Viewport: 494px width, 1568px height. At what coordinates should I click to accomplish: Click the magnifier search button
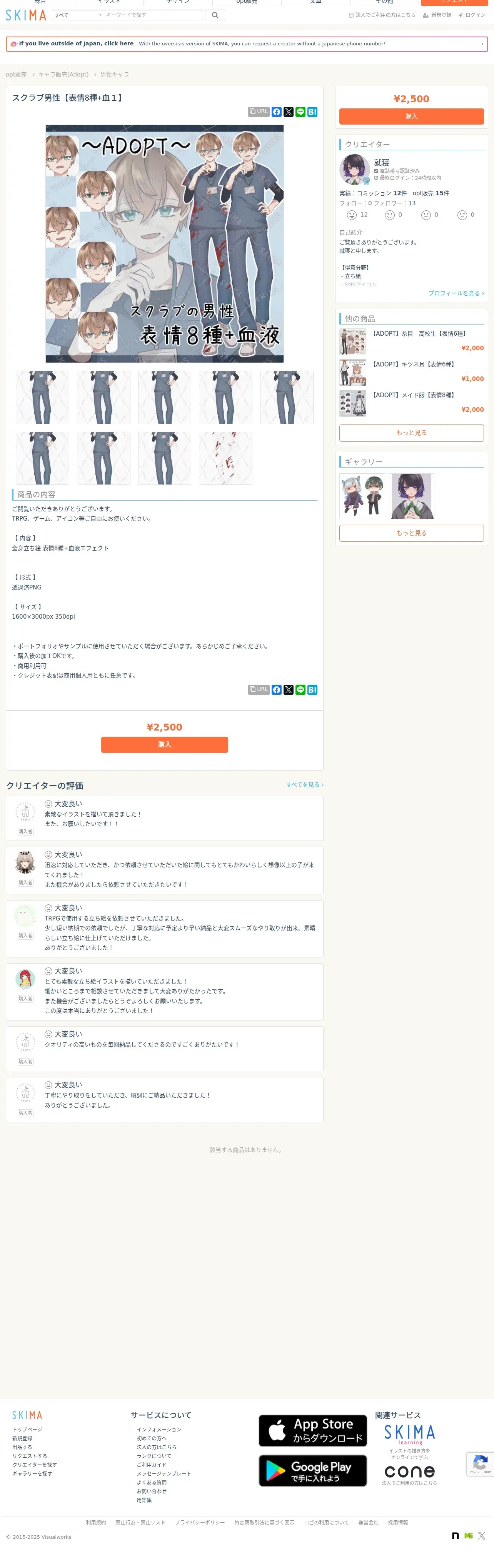pyautogui.click(x=215, y=15)
